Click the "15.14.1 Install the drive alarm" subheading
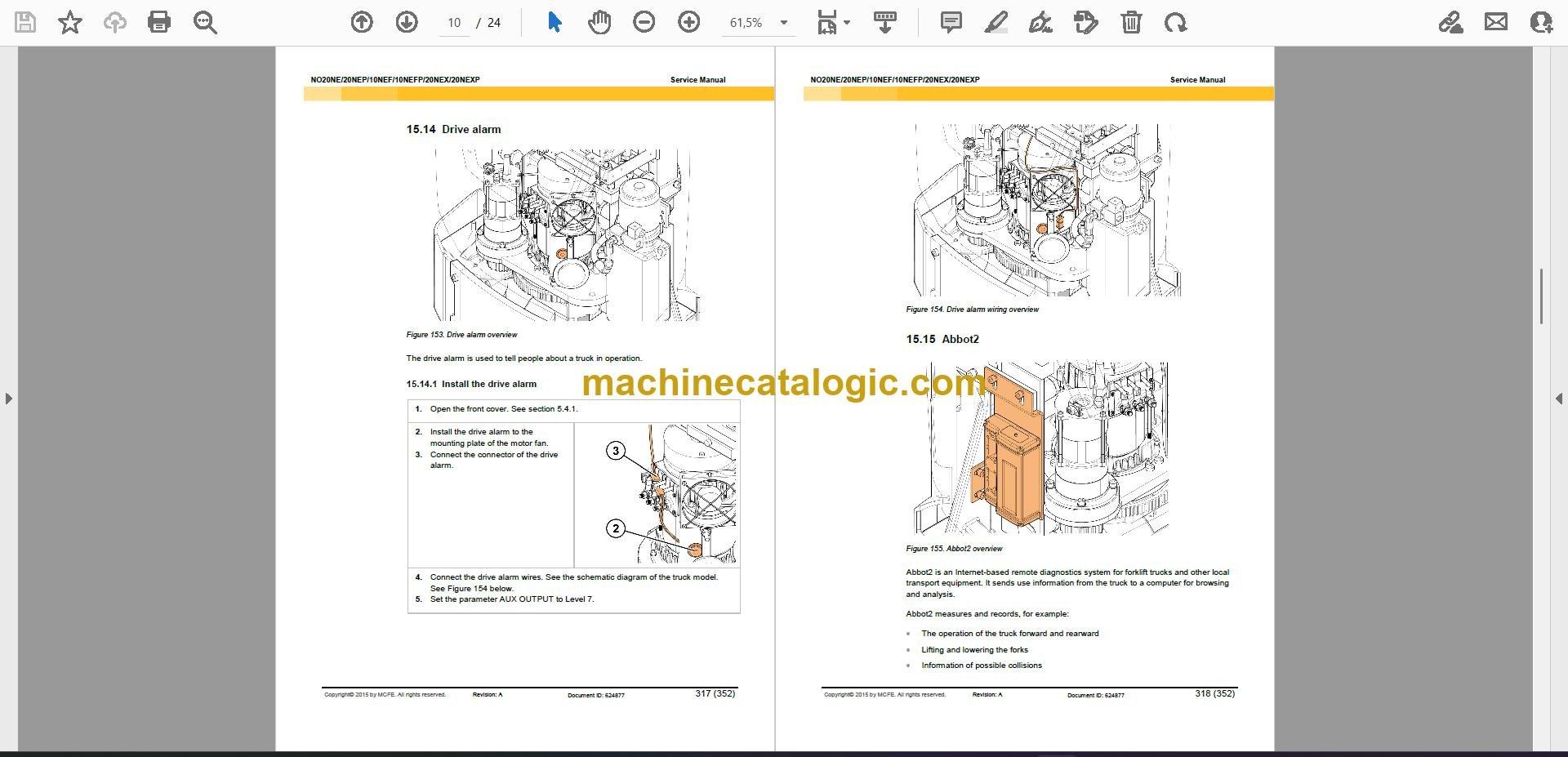This screenshot has height=757, width=1568. point(471,384)
